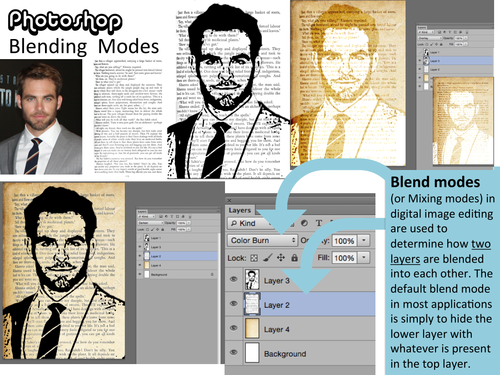This screenshot has width=500, height=375.
Task: Select highlighted Layer 2 row, large Layers panel
Action: pyautogui.click(x=300, y=304)
